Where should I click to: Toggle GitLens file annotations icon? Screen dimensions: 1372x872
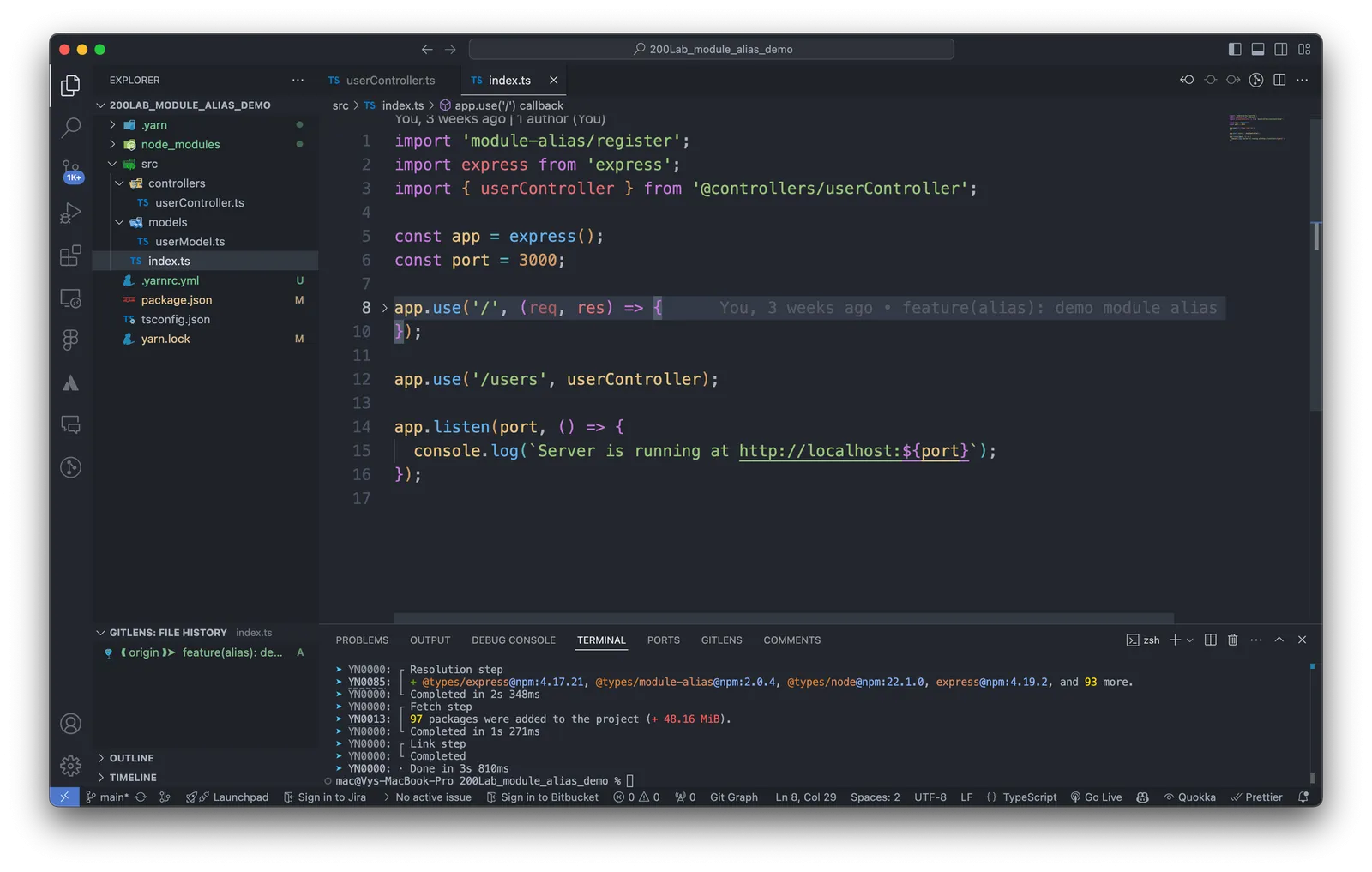[x=1256, y=80]
